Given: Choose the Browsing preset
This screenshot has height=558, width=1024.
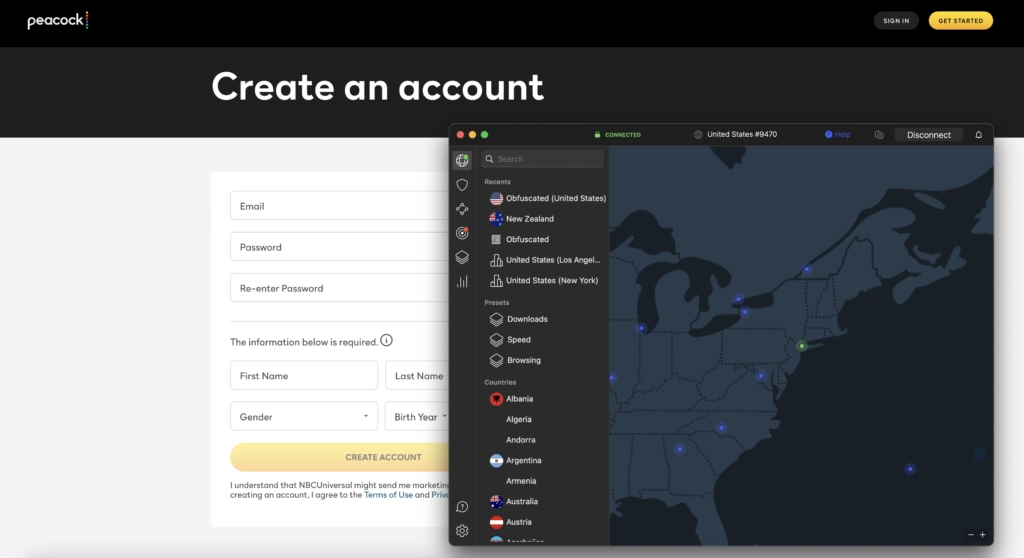Looking at the screenshot, I should click(x=515, y=360).
